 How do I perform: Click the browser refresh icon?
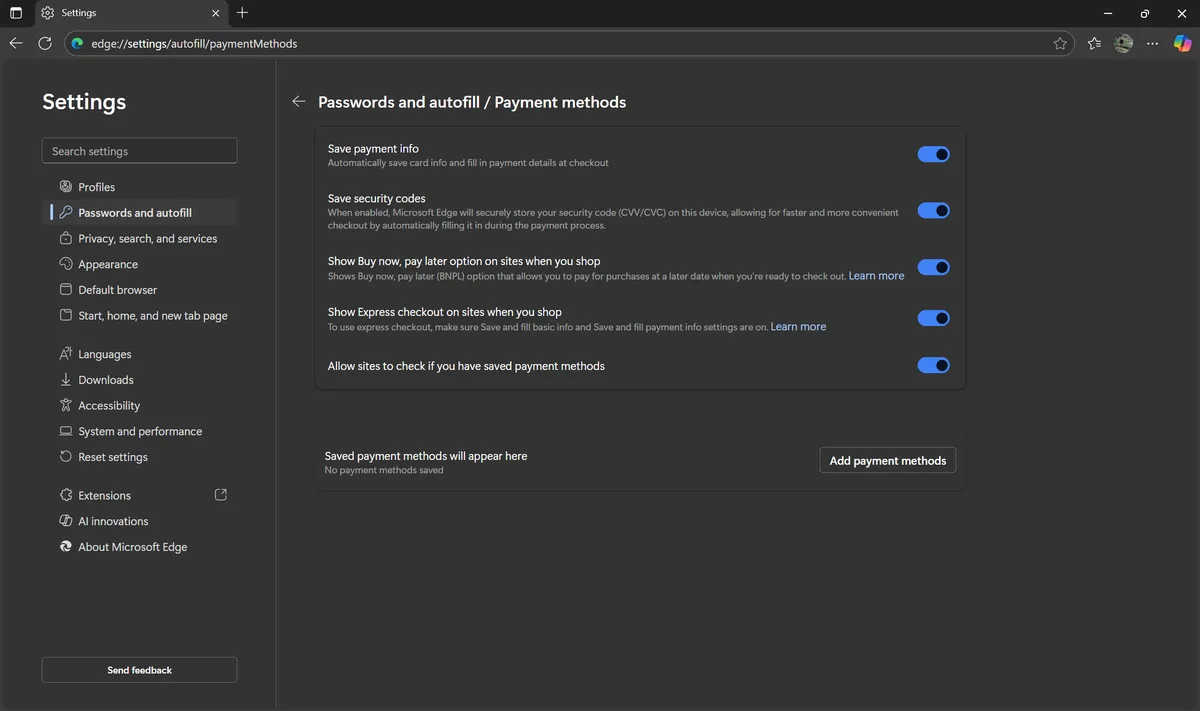pyautogui.click(x=45, y=44)
